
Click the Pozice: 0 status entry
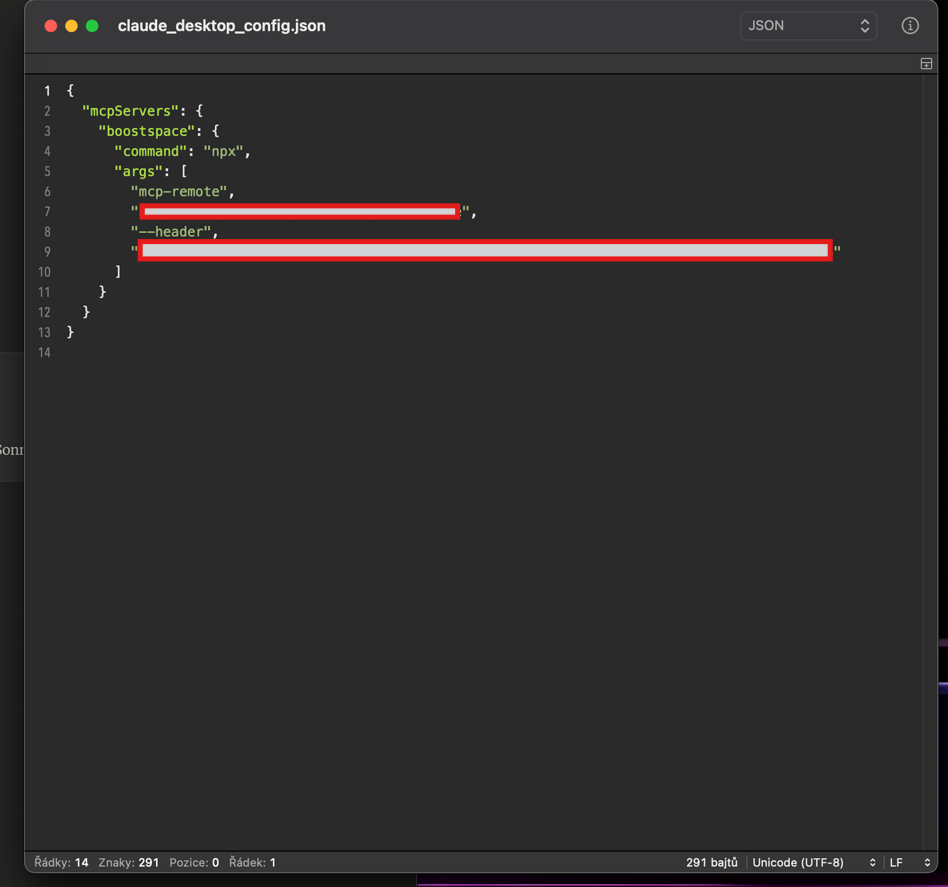point(194,862)
